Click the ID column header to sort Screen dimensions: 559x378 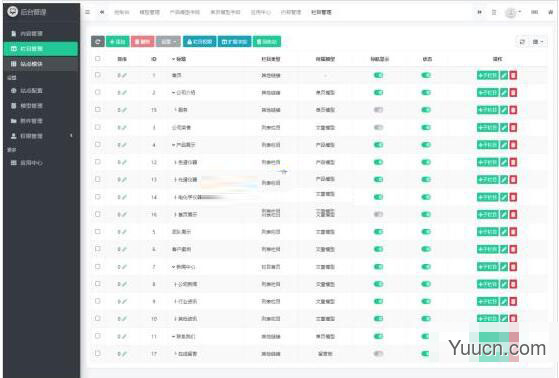[154, 59]
